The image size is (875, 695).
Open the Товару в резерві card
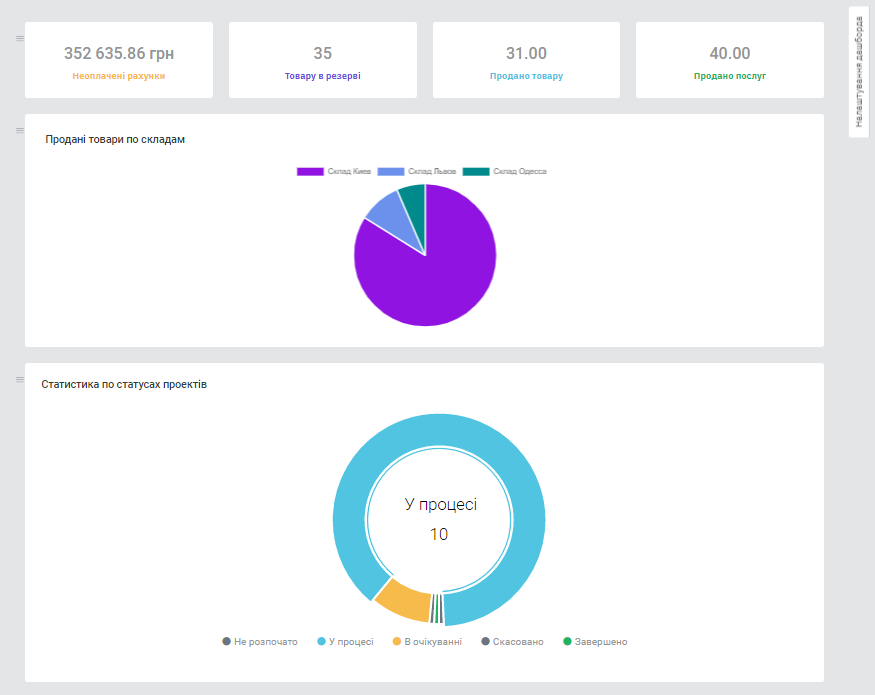tap(322, 60)
